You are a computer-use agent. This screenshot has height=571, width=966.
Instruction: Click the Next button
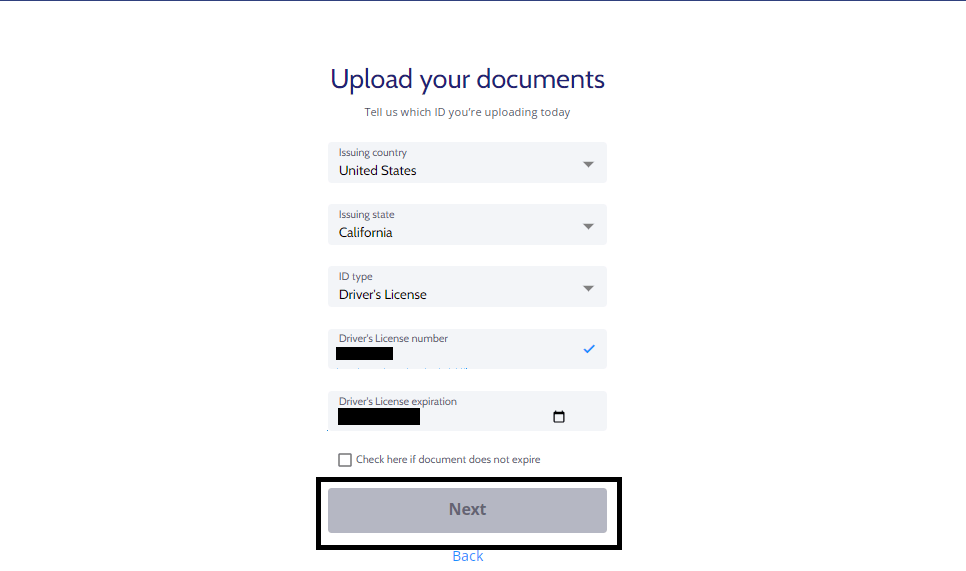coord(467,510)
